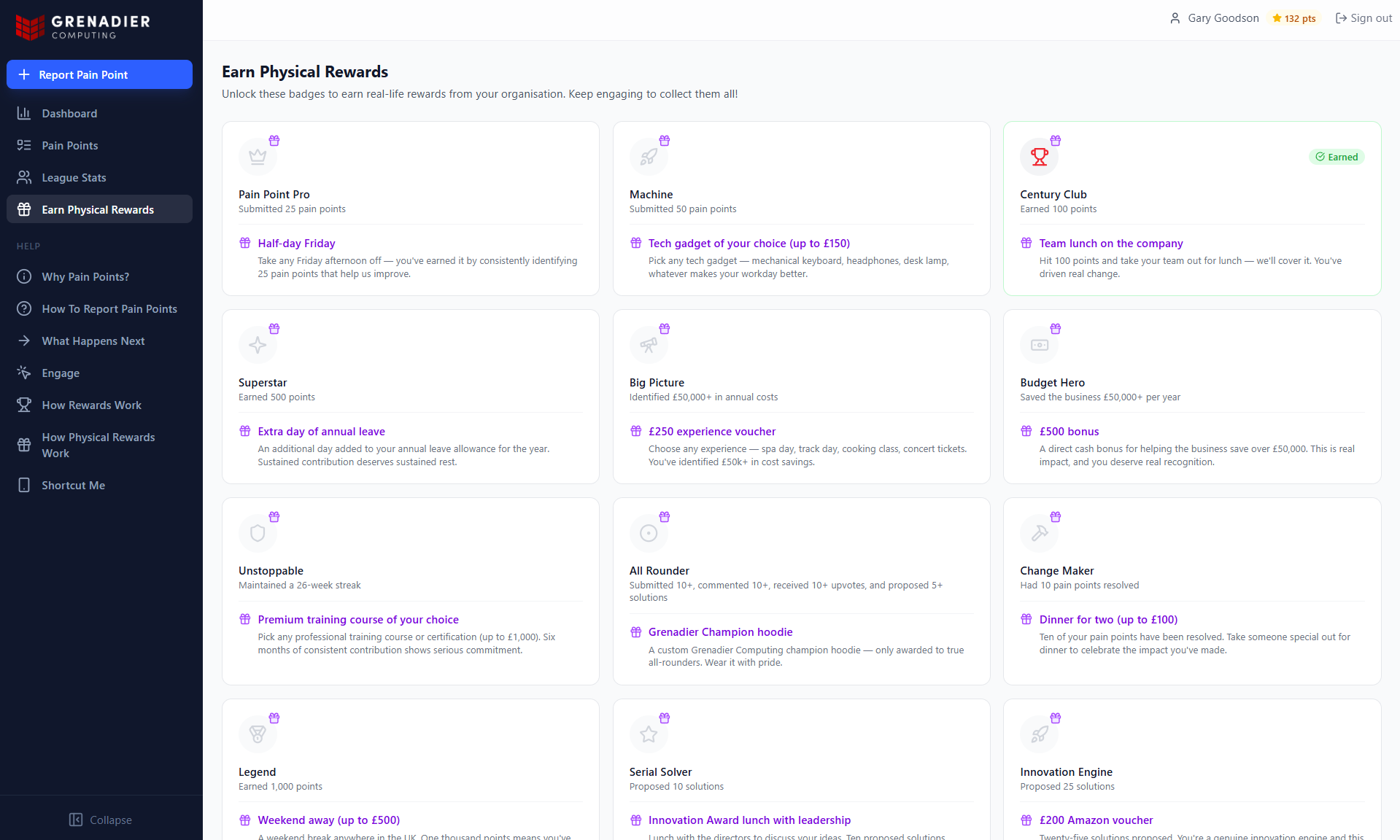Click the 132 pts points badge
The height and width of the screenshot is (840, 1400).
tap(1294, 19)
